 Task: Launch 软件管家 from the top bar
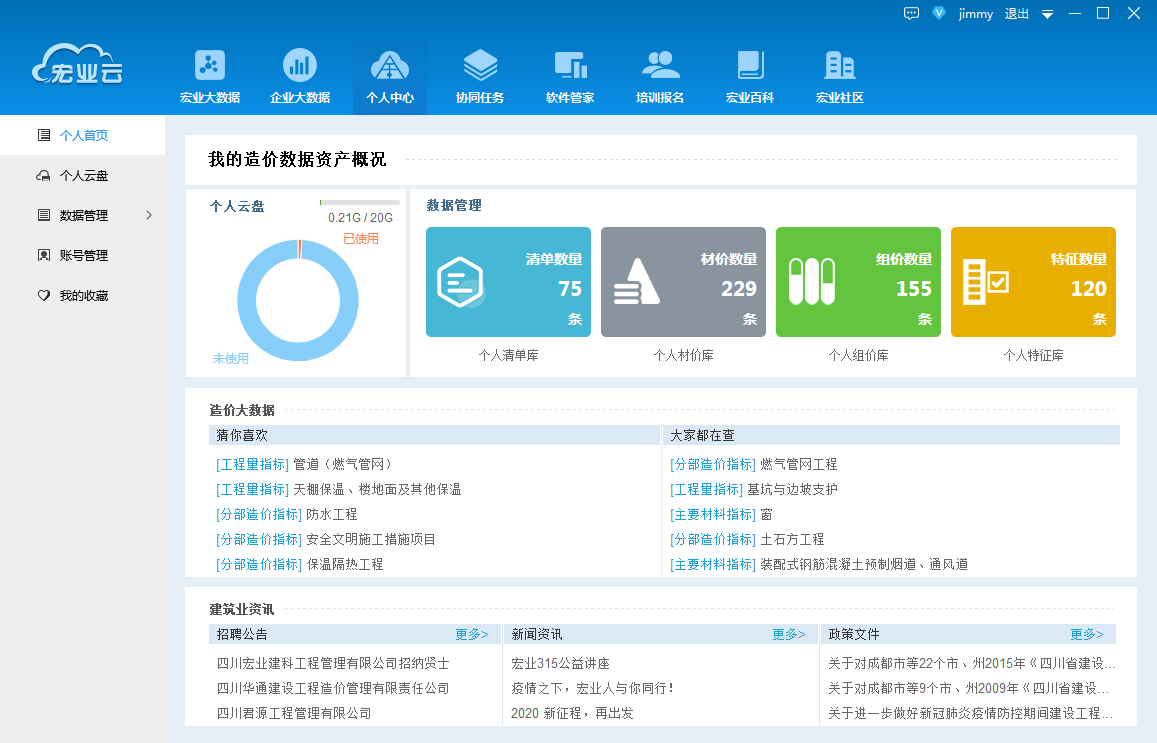coord(570,75)
